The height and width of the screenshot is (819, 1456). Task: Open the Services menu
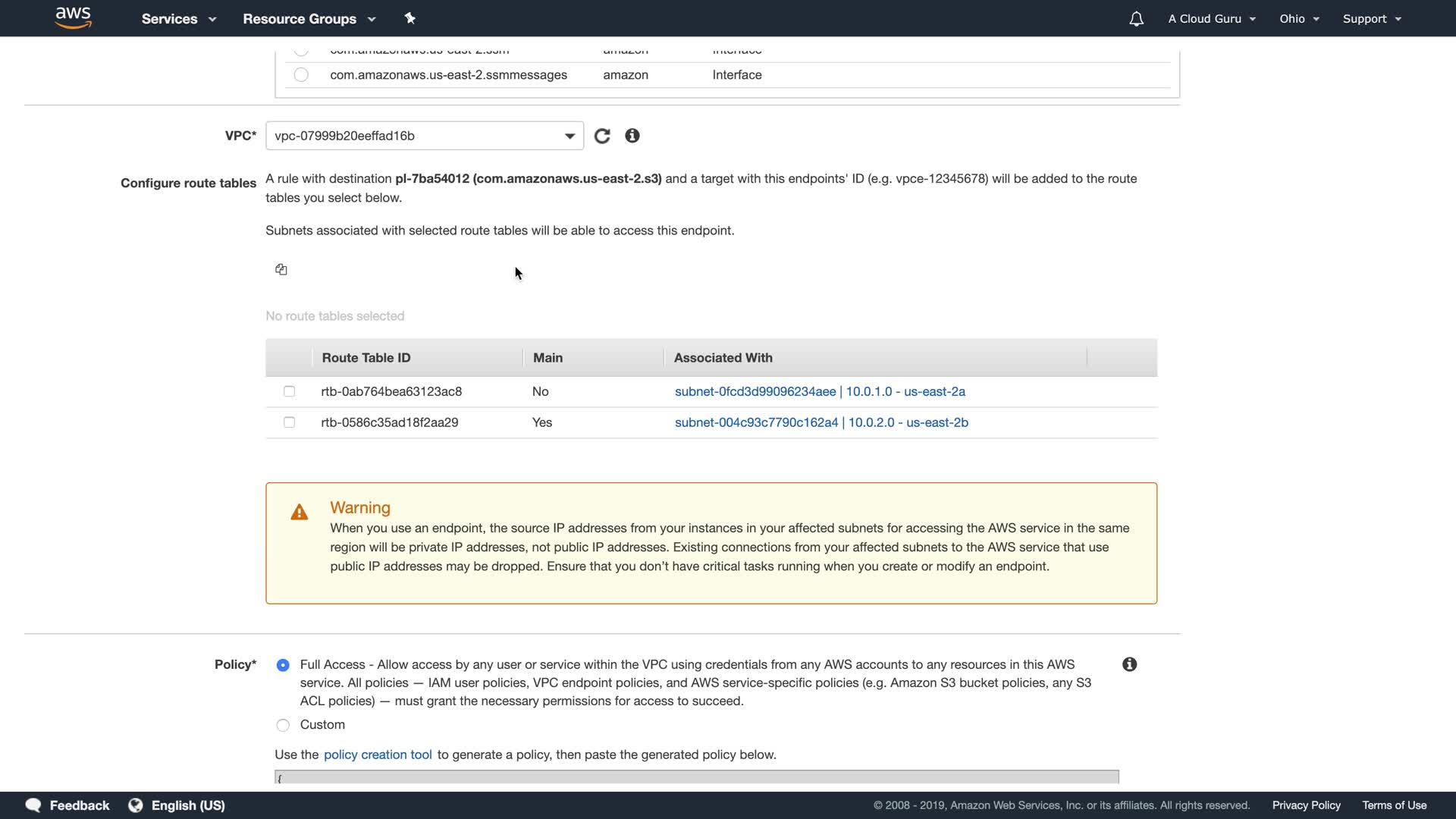179,19
